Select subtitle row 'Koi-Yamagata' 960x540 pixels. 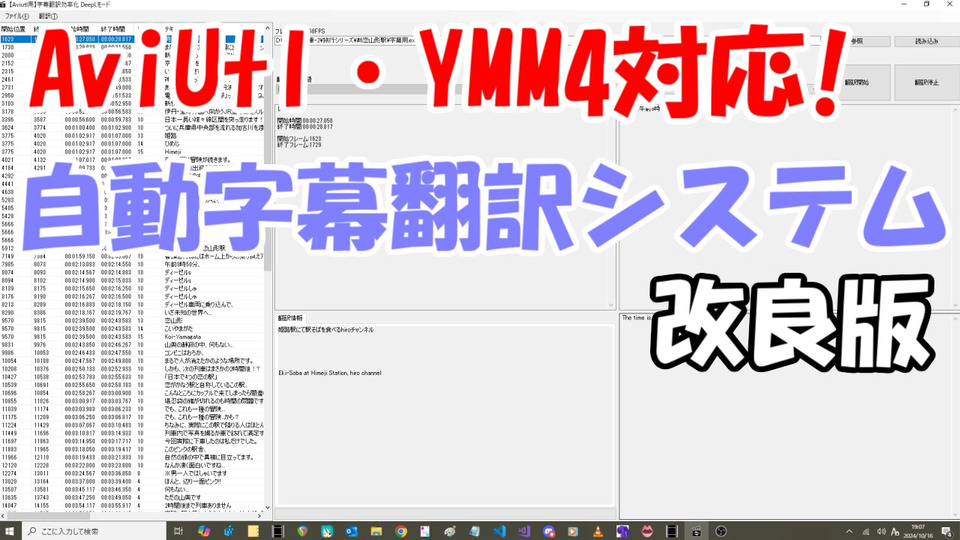point(133,337)
